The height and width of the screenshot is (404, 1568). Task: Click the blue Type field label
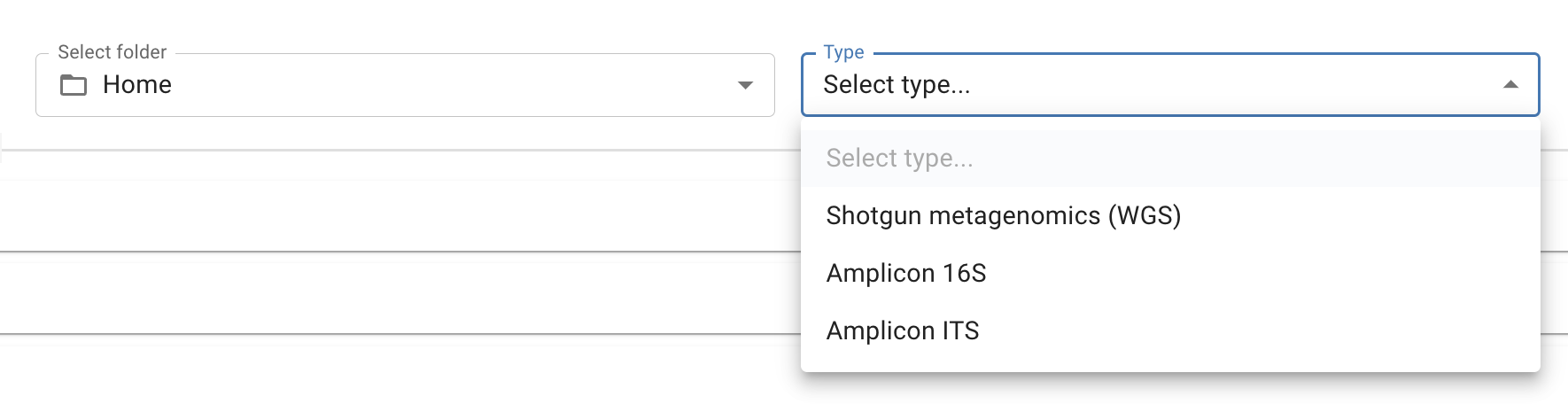pos(843,52)
